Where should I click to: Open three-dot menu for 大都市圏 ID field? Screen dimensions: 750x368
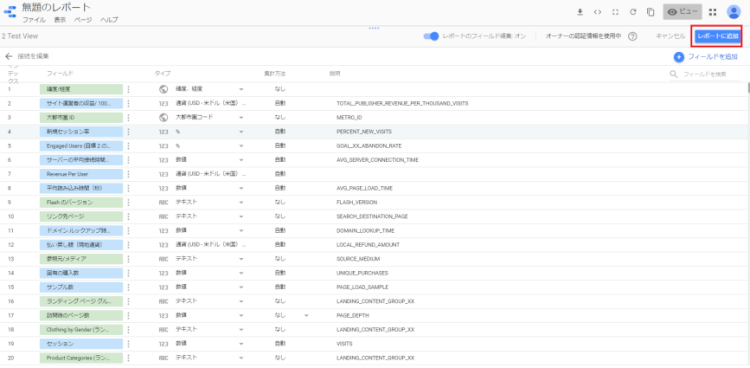128,117
